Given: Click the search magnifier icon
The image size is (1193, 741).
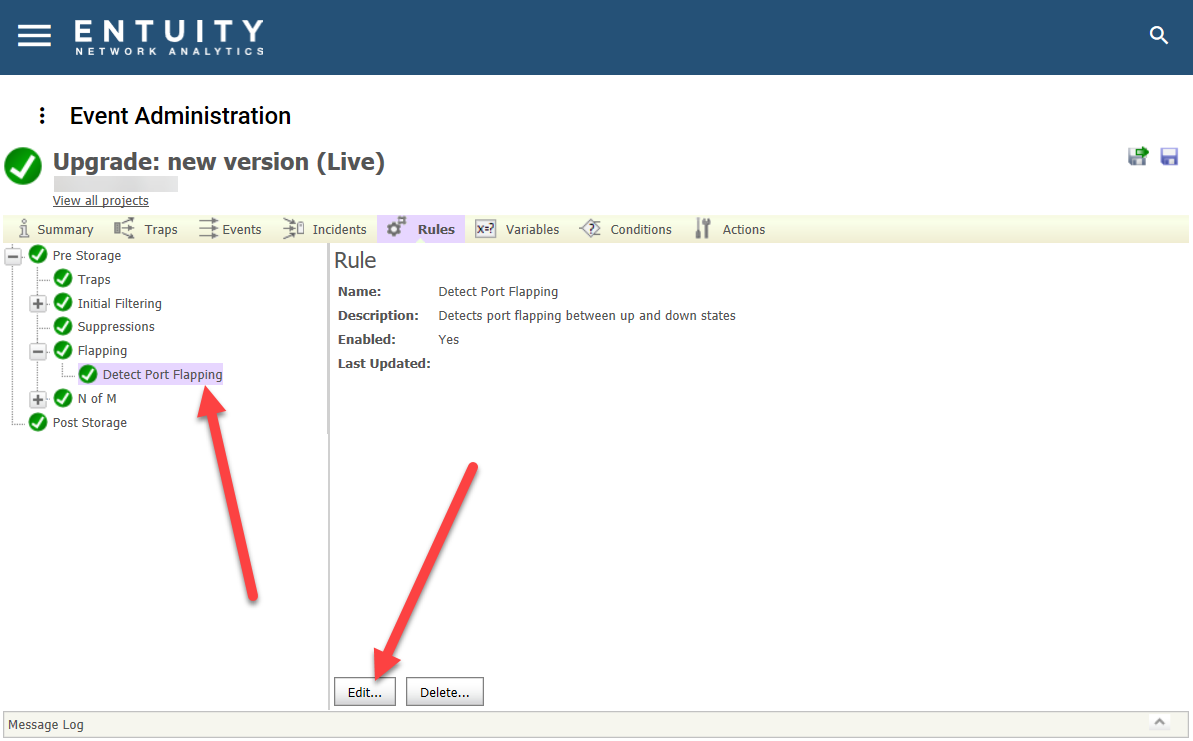Looking at the screenshot, I should pos(1158,35).
